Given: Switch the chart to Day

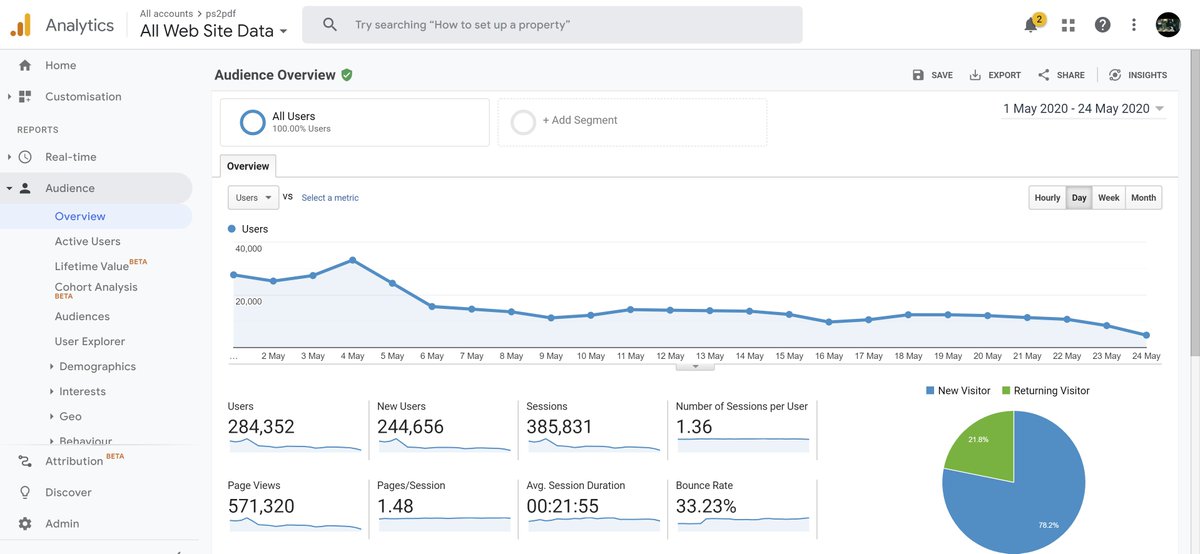Looking at the screenshot, I should click(x=1079, y=198).
